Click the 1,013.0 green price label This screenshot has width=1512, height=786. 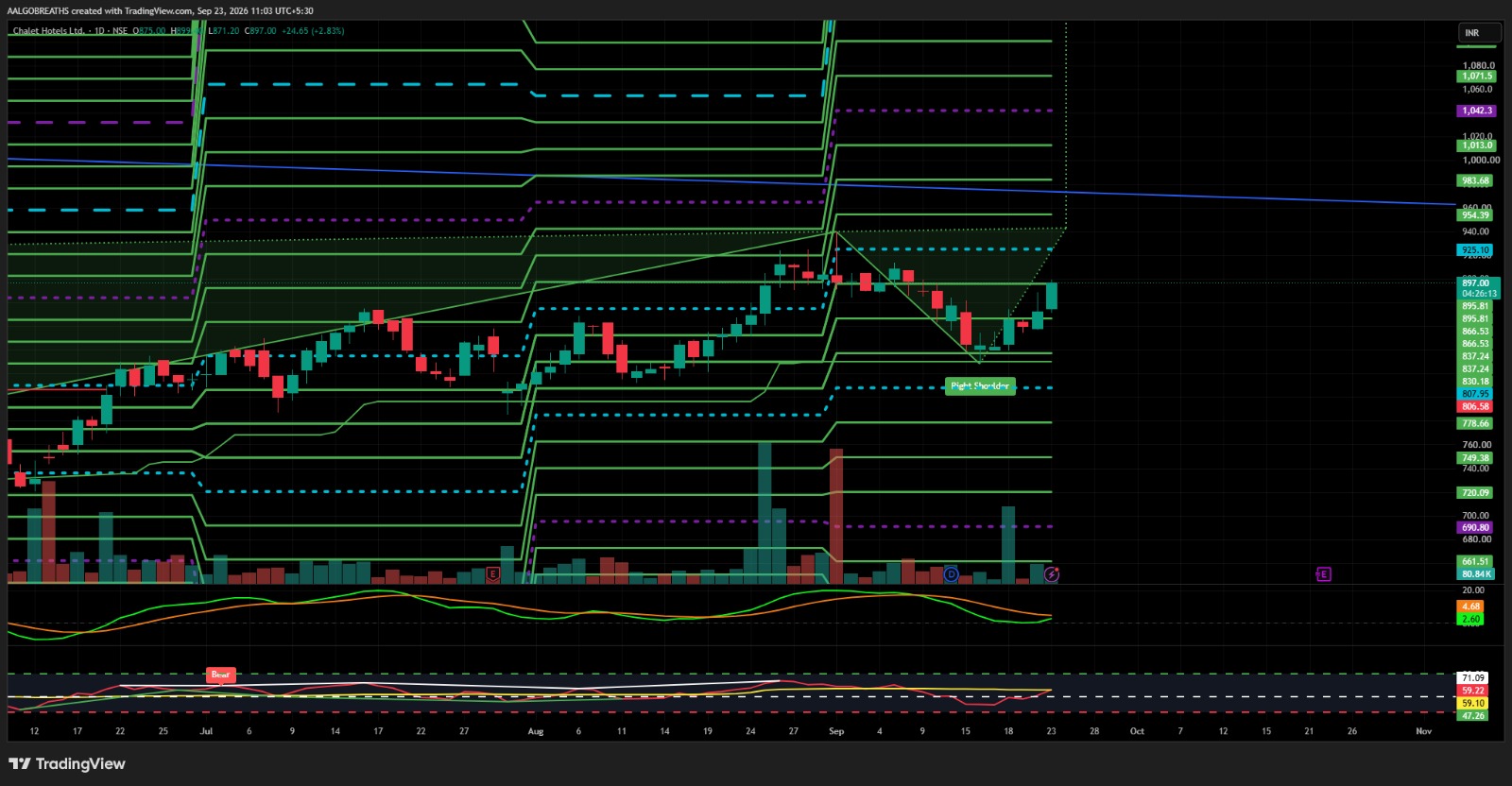[1477, 145]
